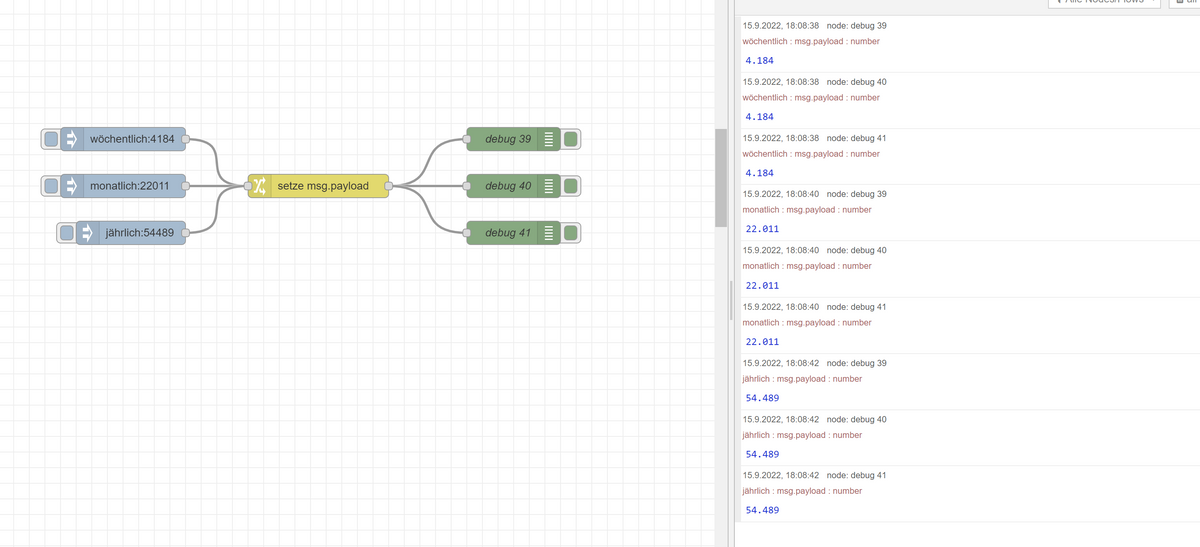Image resolution: width=1200 pixels, height=547 pixels.
Task: Click the wöchentlich inject arrow icon
Action: click(70, 139)
